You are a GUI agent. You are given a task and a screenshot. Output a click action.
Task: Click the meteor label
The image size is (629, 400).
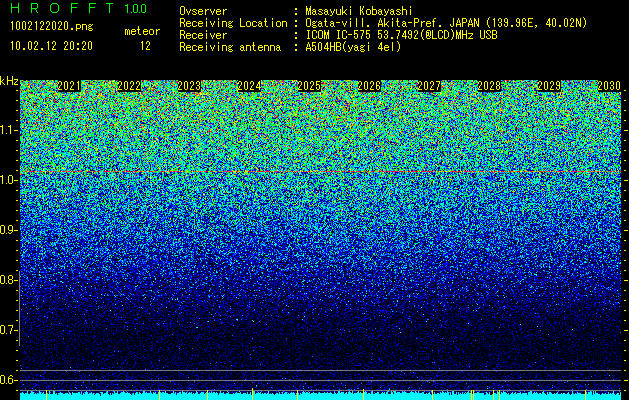(142, 31)
